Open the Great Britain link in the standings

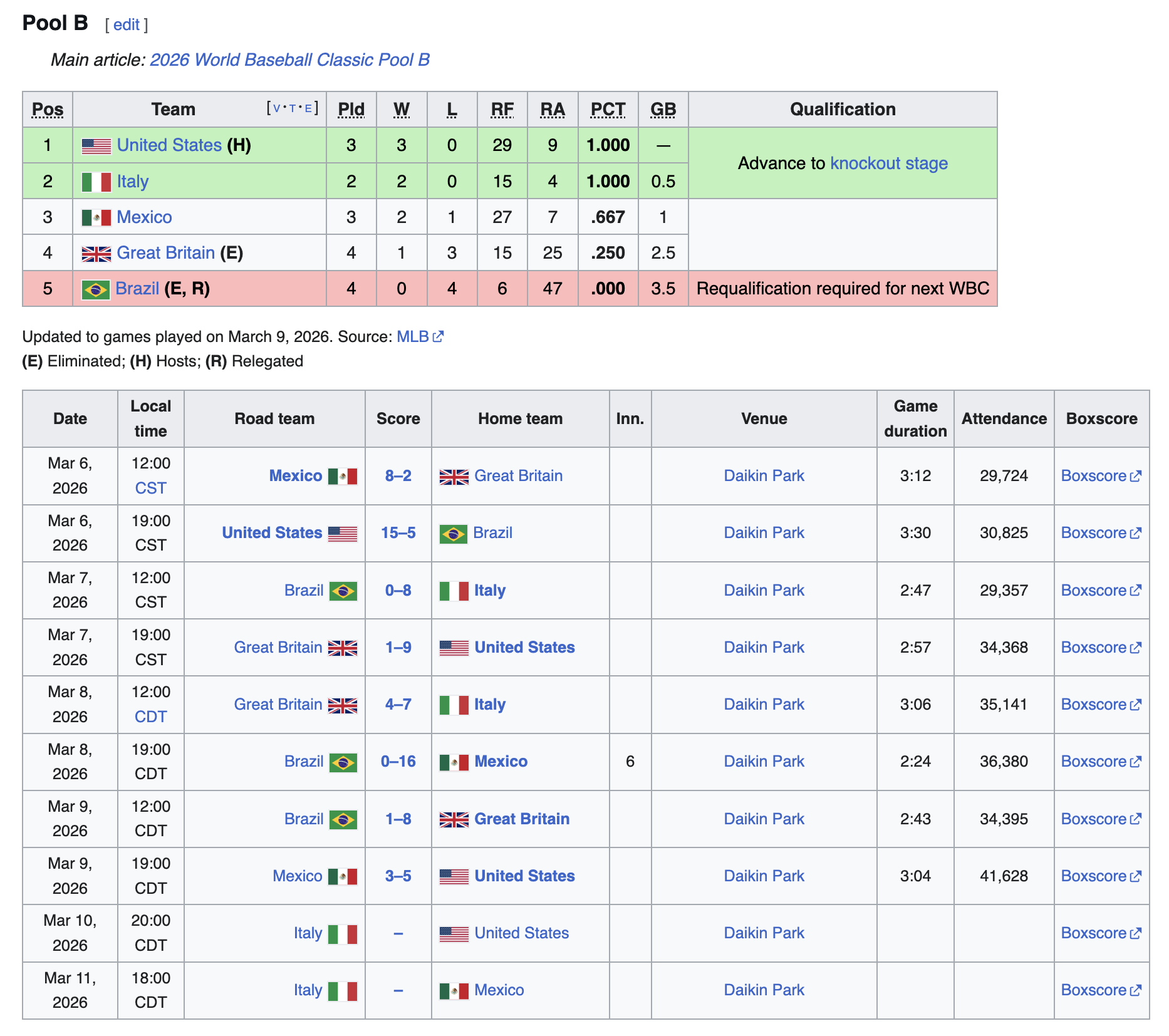[166, 252]
